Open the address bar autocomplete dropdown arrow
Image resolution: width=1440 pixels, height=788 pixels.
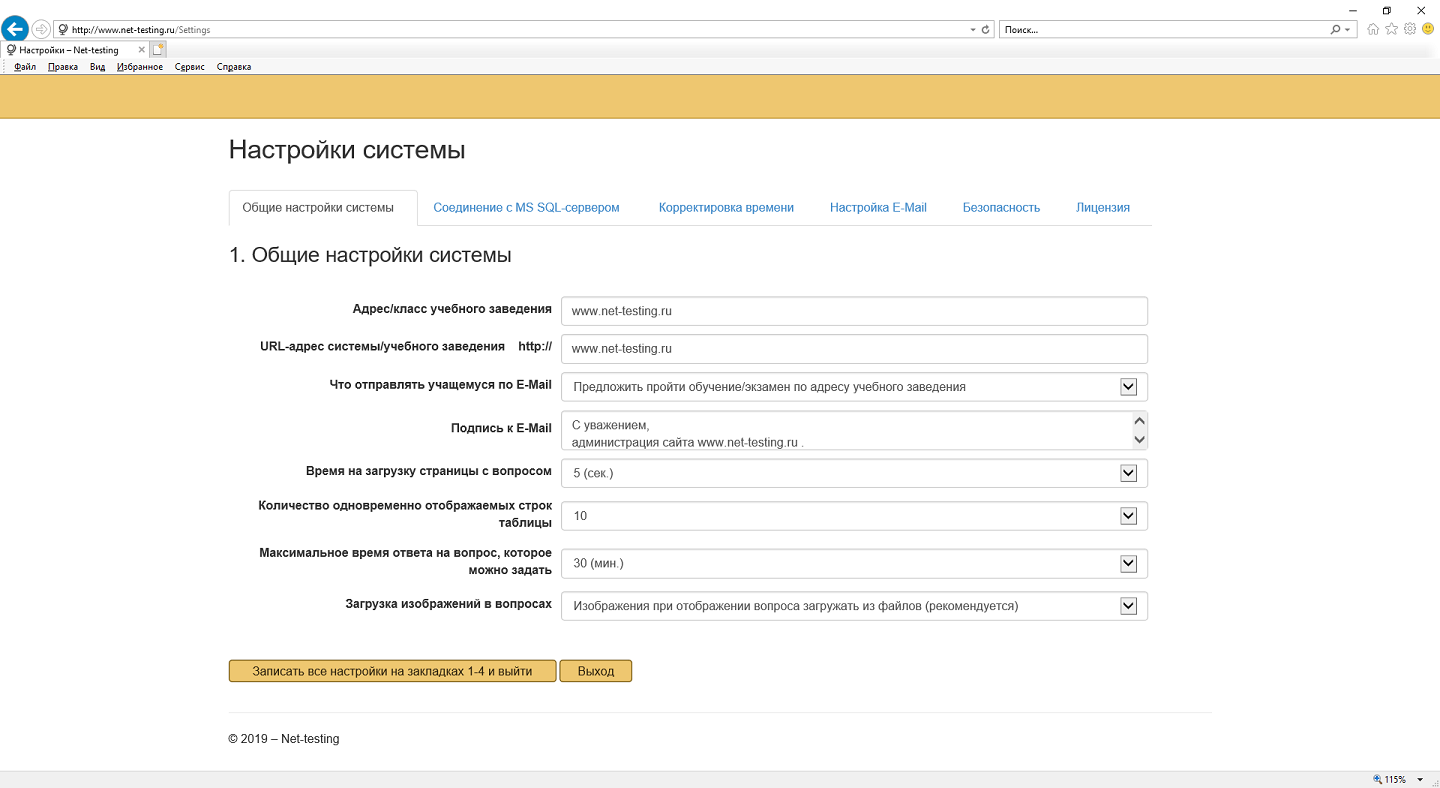(973, 30)
